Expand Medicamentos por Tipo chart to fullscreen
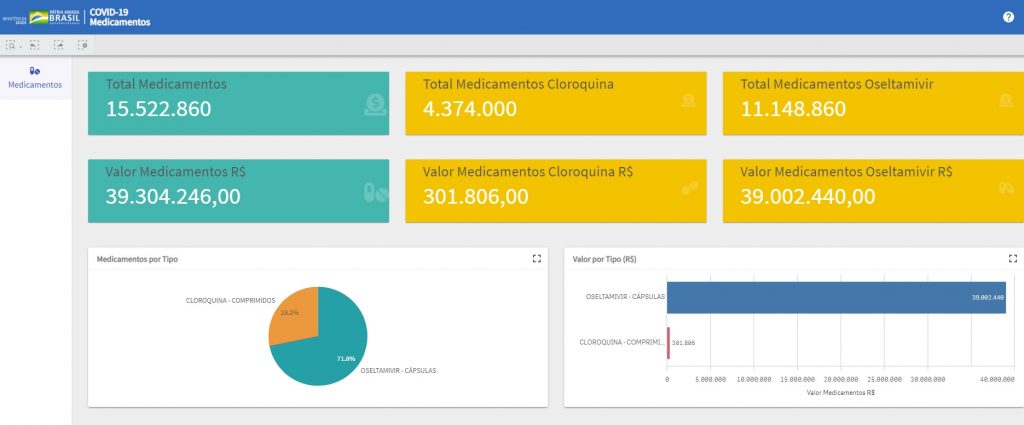 point(537,258)
